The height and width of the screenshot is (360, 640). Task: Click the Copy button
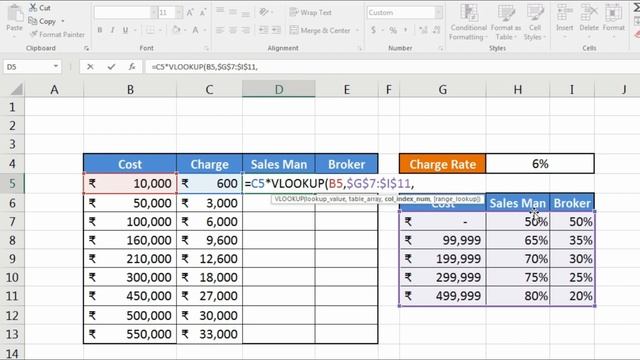coord(42,21)
